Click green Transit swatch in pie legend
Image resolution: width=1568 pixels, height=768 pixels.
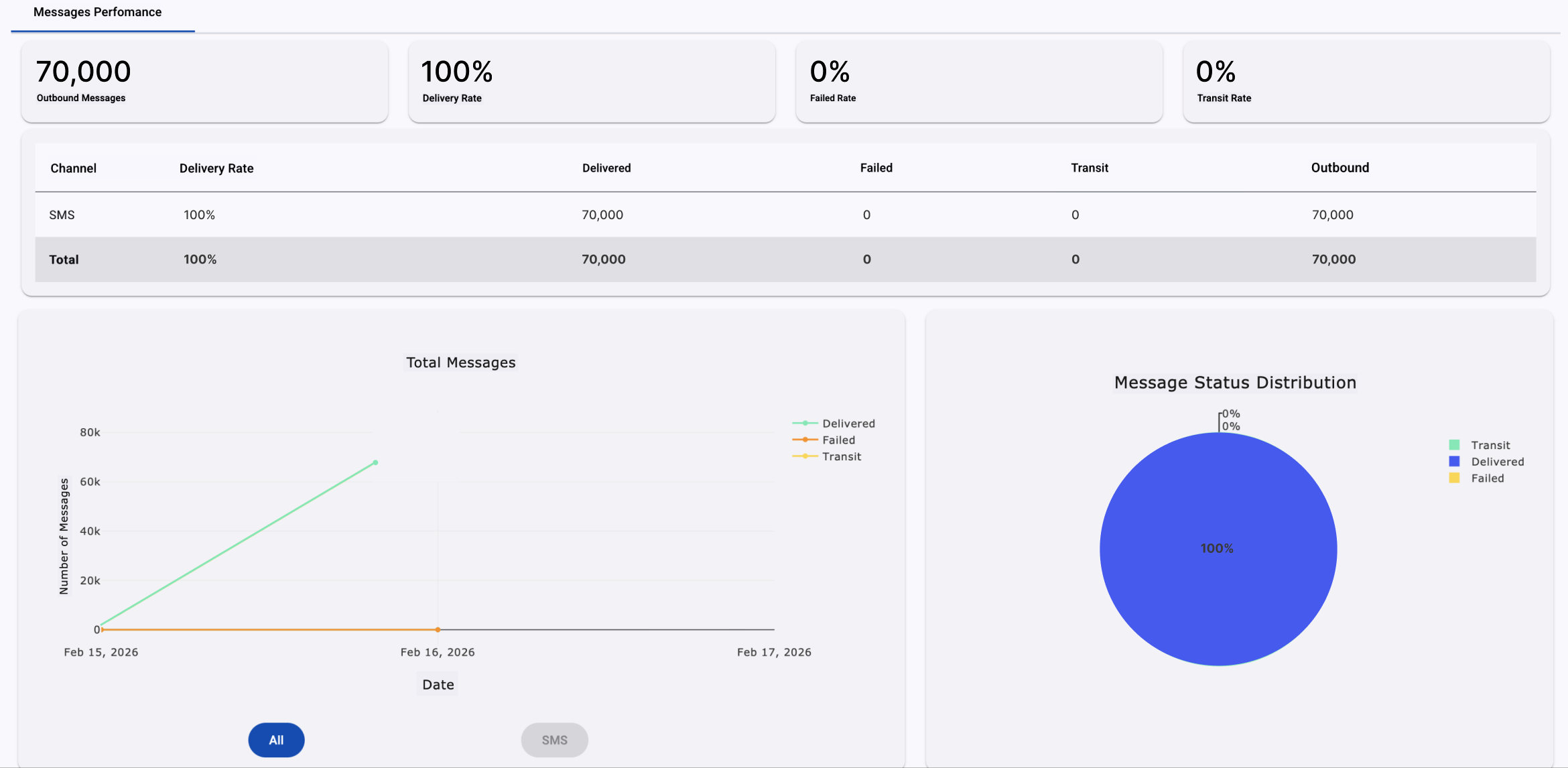pyautogui.click(x=1454, y=445)
